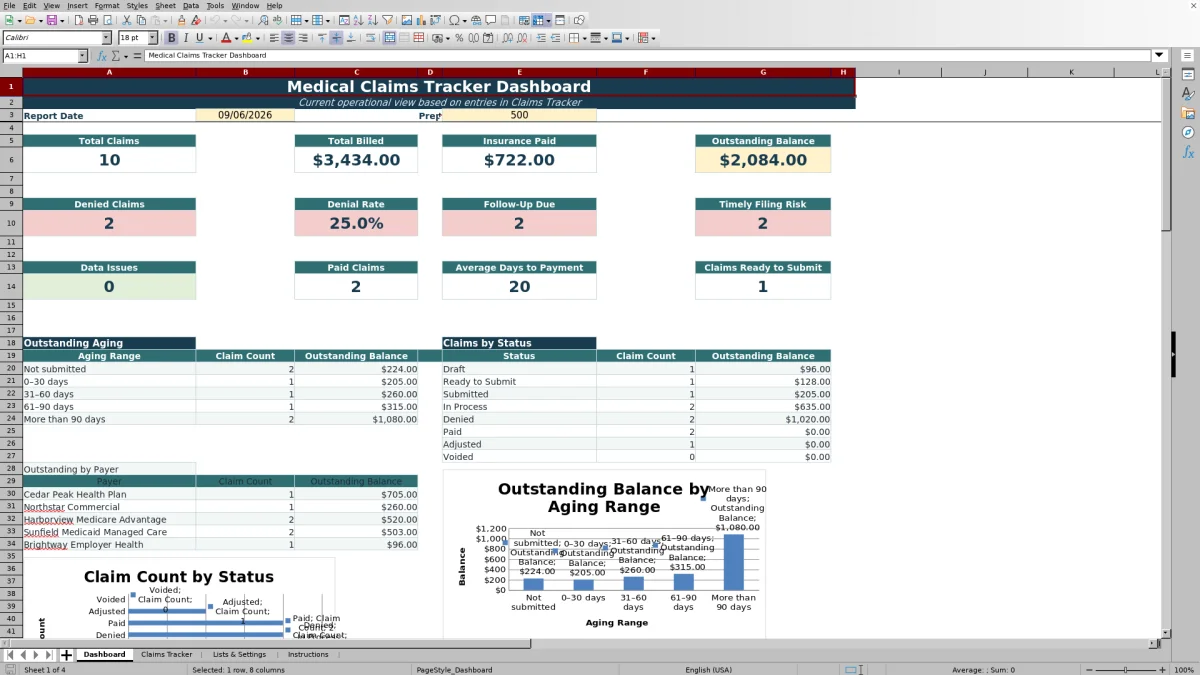Open the sidebar Styles icon
This screenshot has width=1200, height=675.
pos(1188,94)
